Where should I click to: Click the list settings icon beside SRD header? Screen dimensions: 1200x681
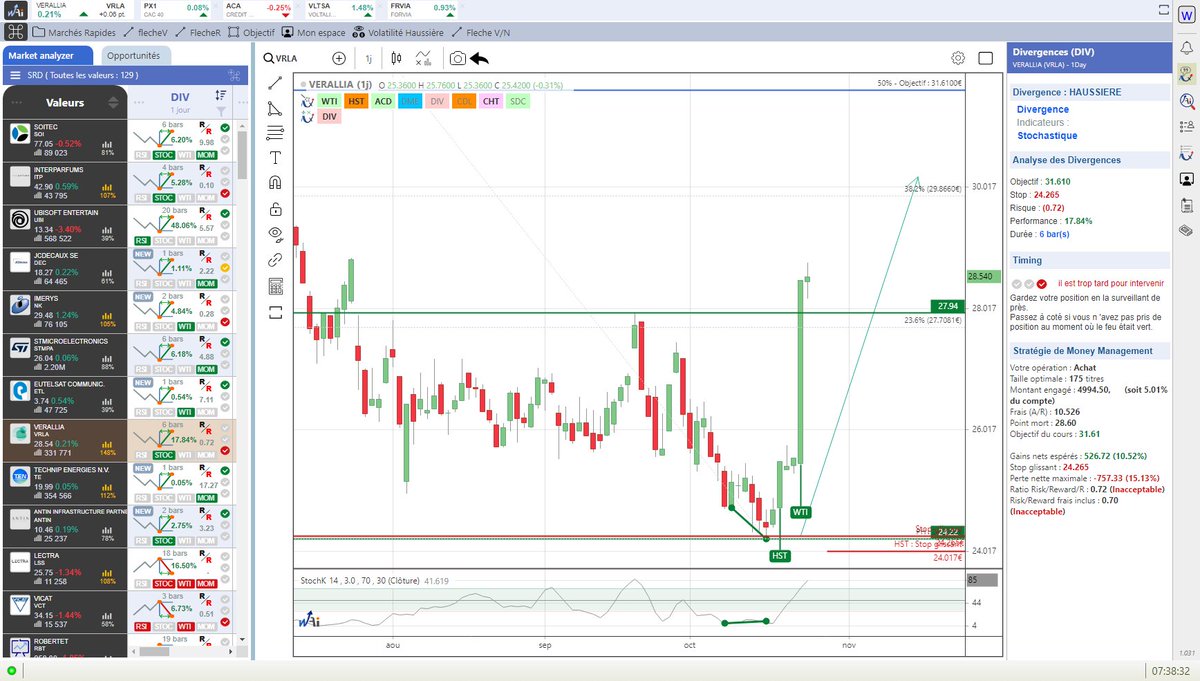pyautogui.click(x=234, y=75)
